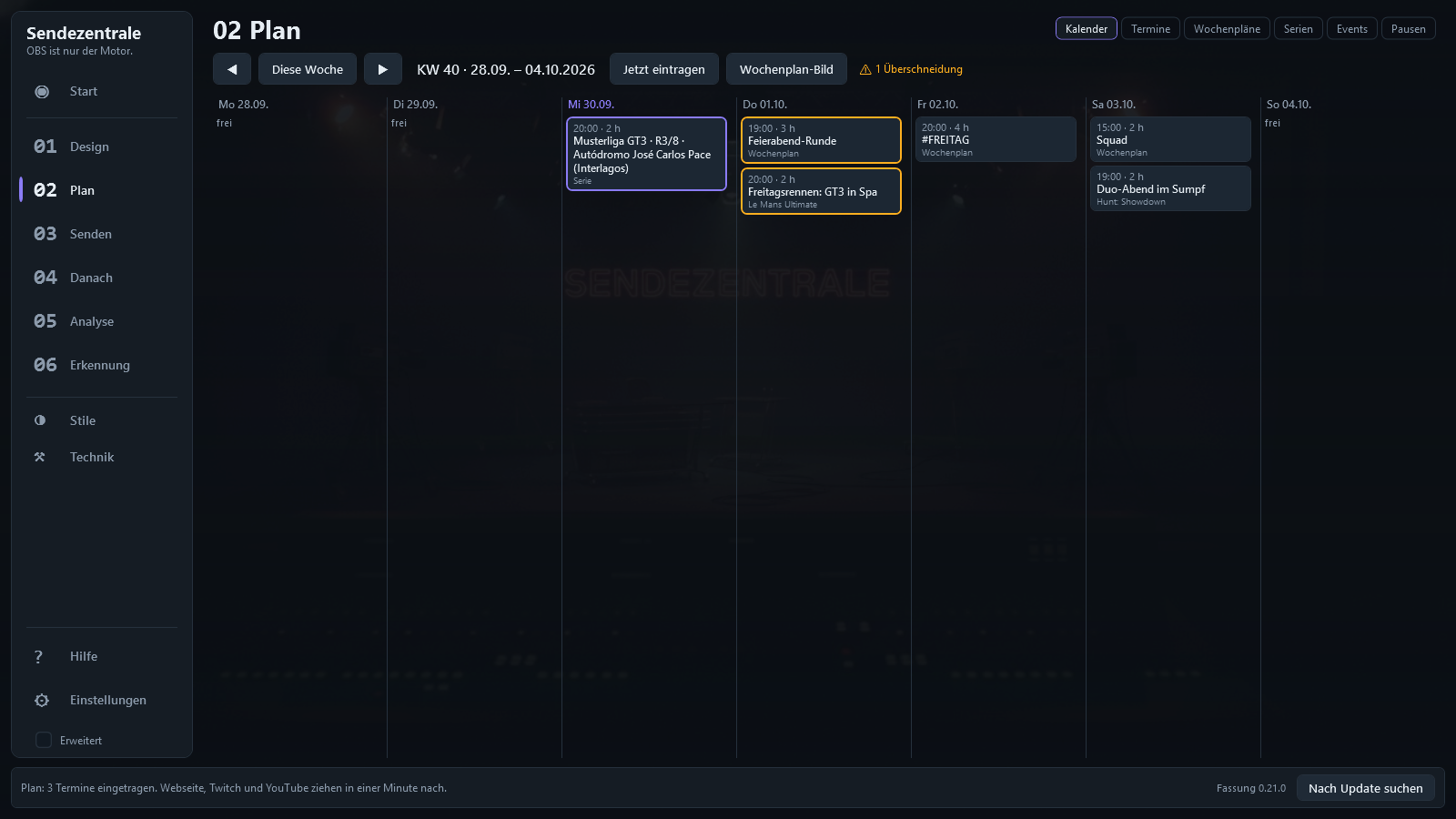The height and width of the screenshot is (819, 1456).
Task: Switch to the Wochenpläne tab
Action: click(1227, 29)
